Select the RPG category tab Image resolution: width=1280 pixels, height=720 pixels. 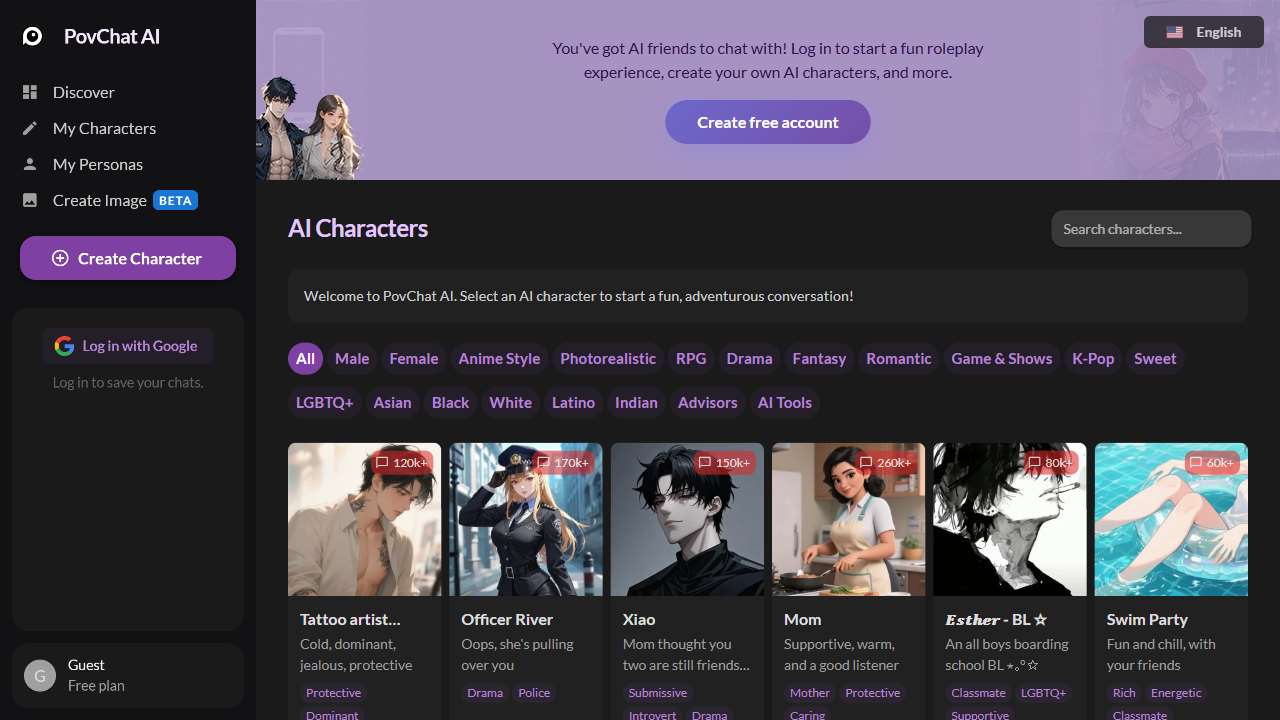pyautogui.click(x=691, y=358)
